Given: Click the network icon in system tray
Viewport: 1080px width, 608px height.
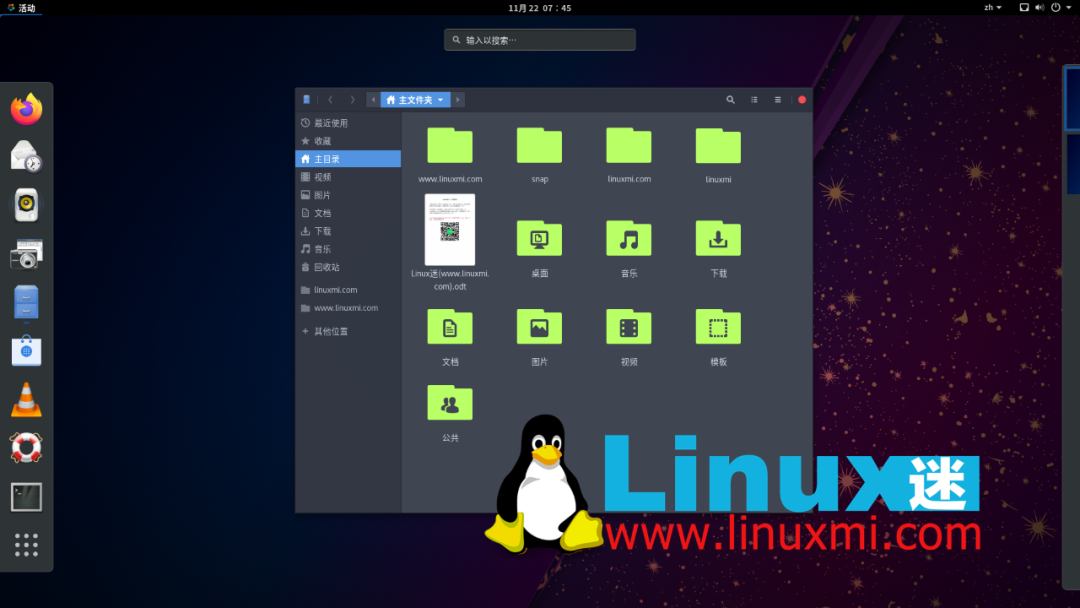Looking at the screenshot, I should 1024,8.
